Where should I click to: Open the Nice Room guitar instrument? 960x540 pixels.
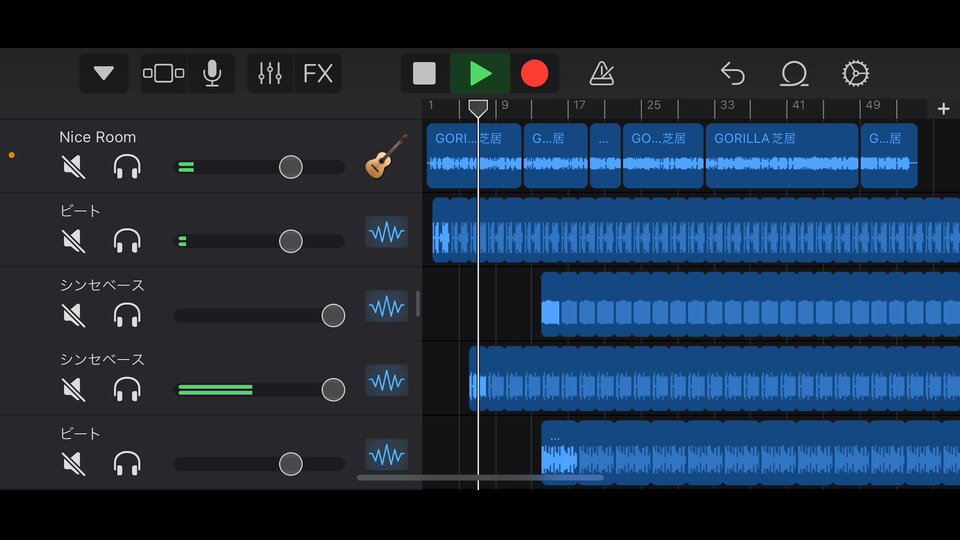point(386,157)
